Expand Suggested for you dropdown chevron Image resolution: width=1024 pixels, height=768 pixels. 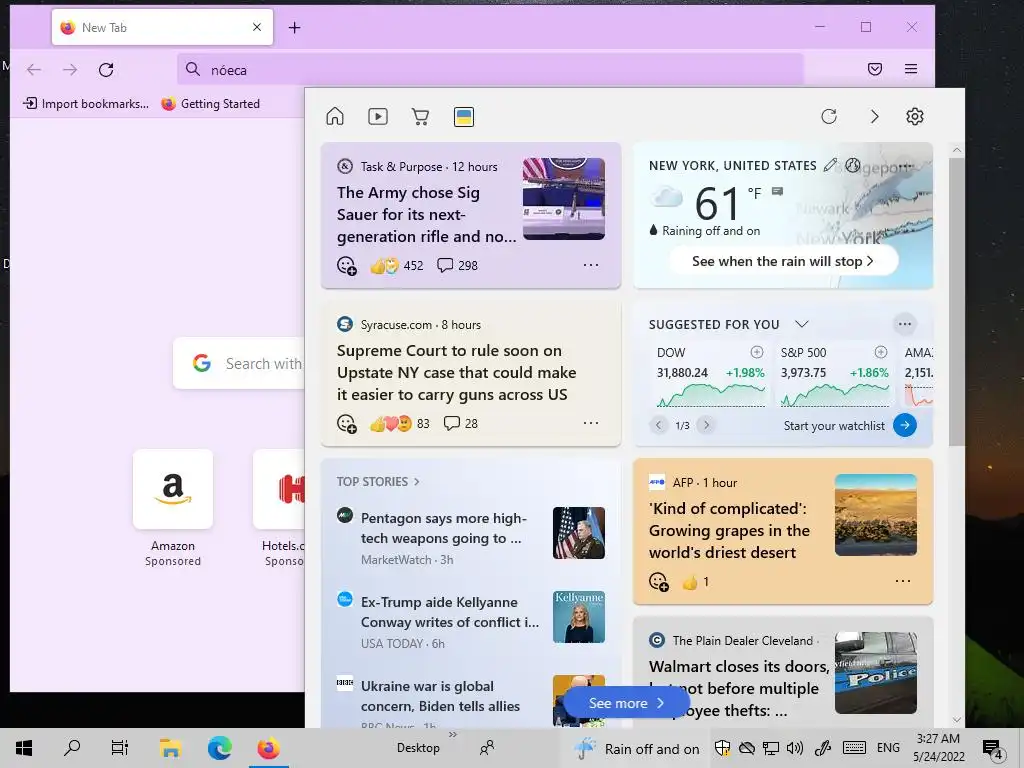click(x=802, y=324)
